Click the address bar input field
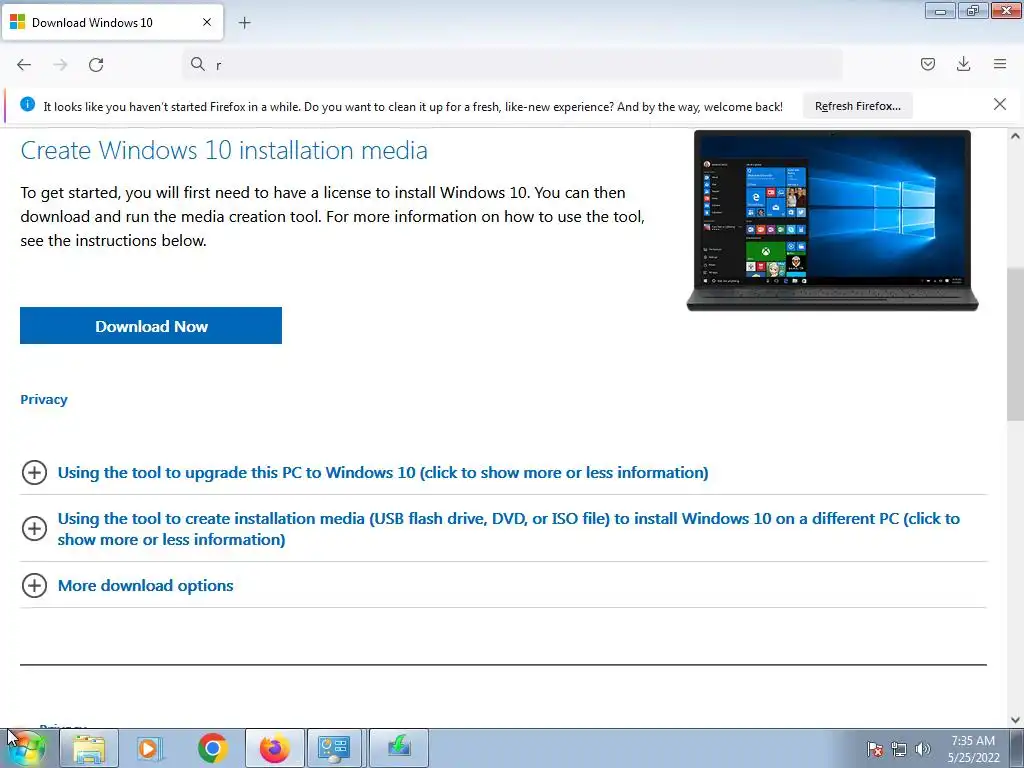Image resolution: width=1024 pixels, height=768 pixels. [x=513, y=64]
